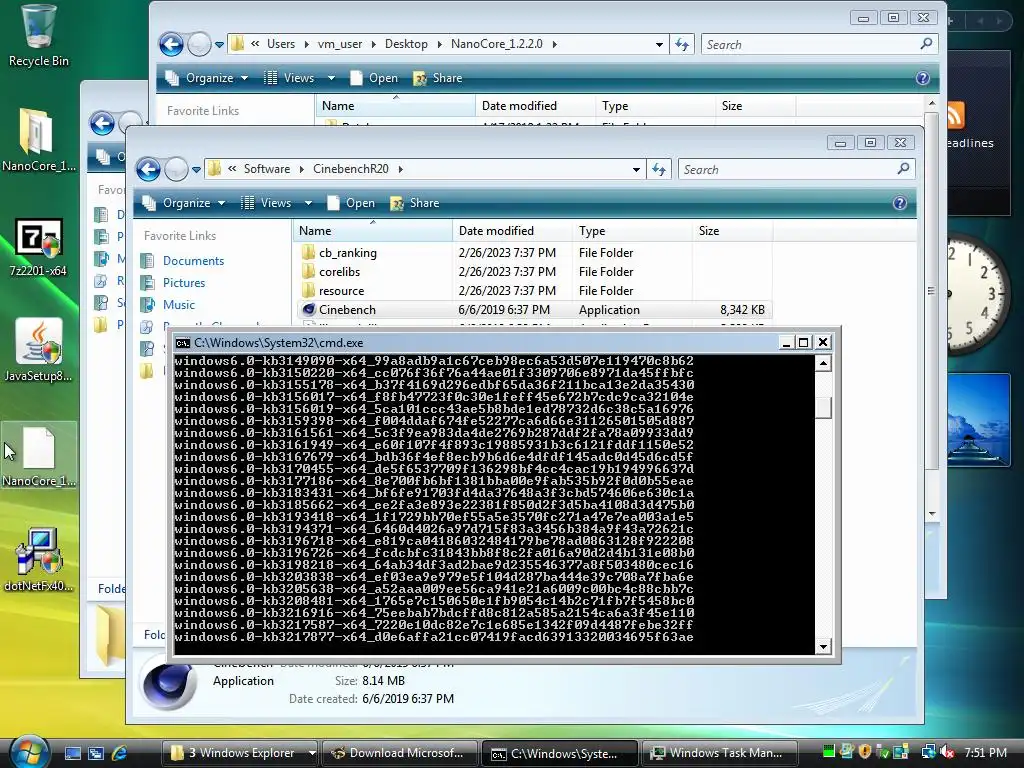Select the dotNetFx40 installer desktop icon
This screenshot has height=768, width=1024.
[x=38, y=560]
